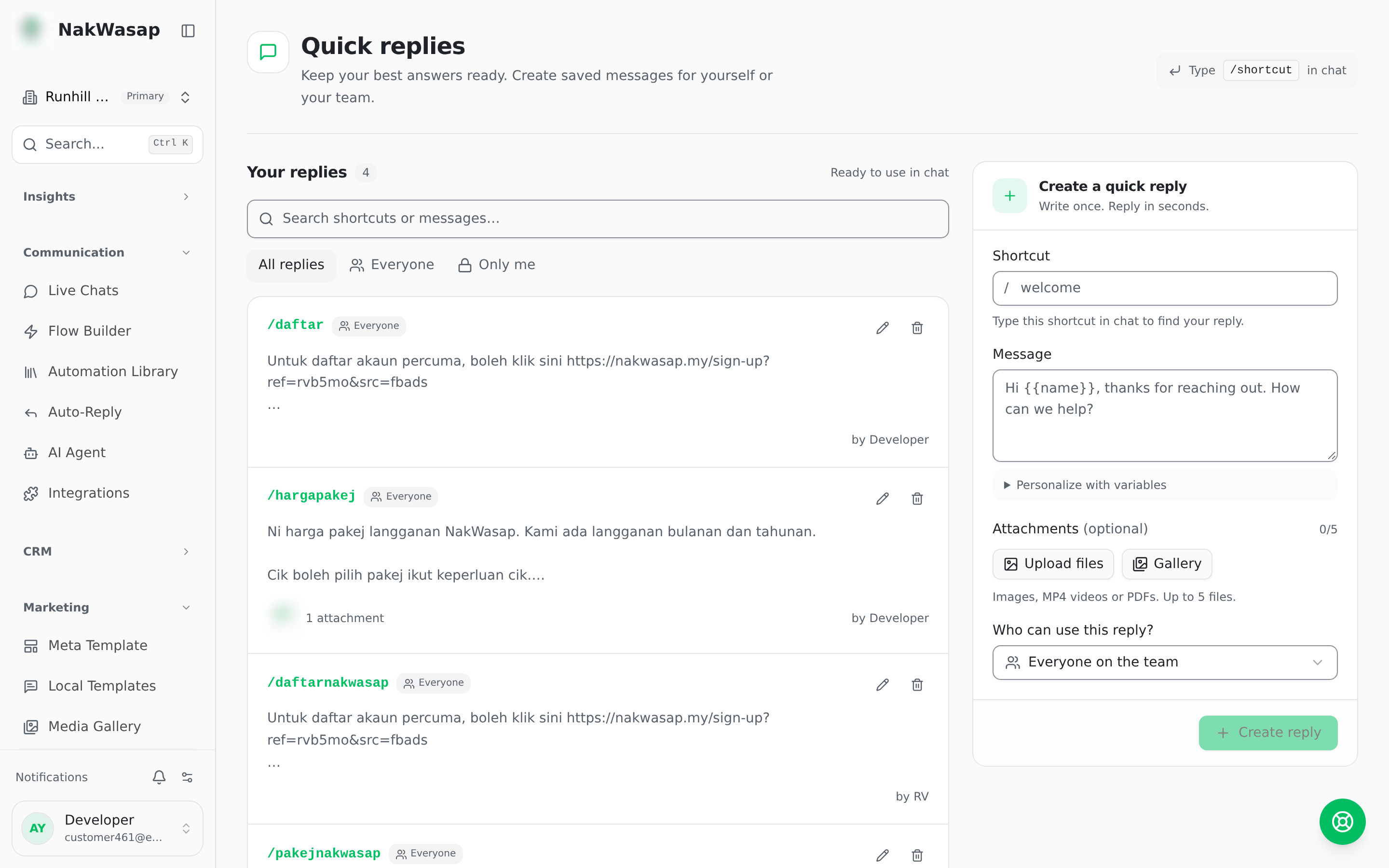The image size is (1389, 868).
Task: Delete the /hargapakej reply
Action: pyautogui.click(x=917, y=498)
